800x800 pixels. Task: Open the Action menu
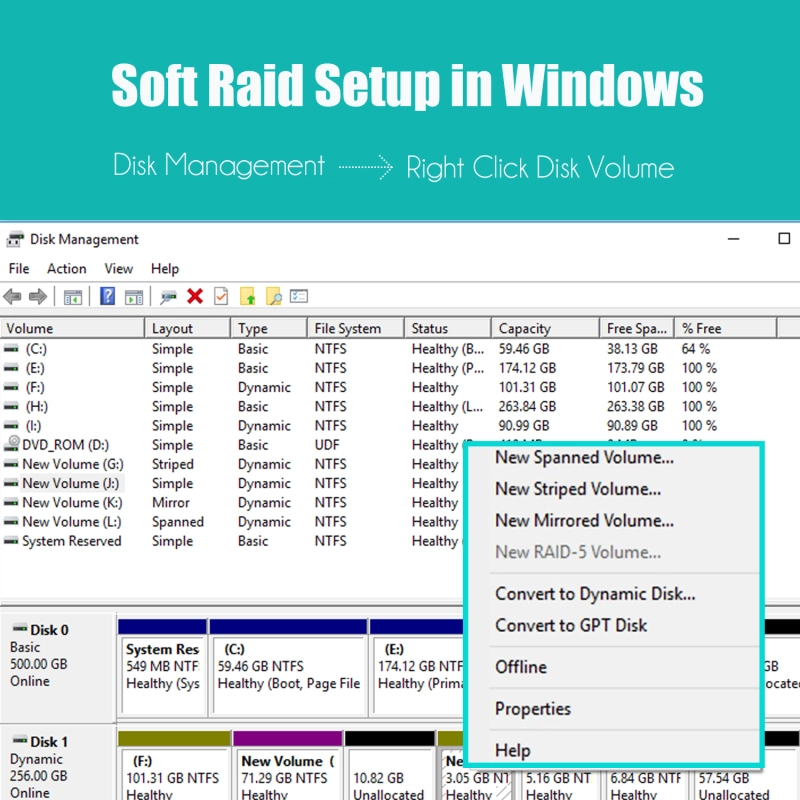click(x=66, y=268)
